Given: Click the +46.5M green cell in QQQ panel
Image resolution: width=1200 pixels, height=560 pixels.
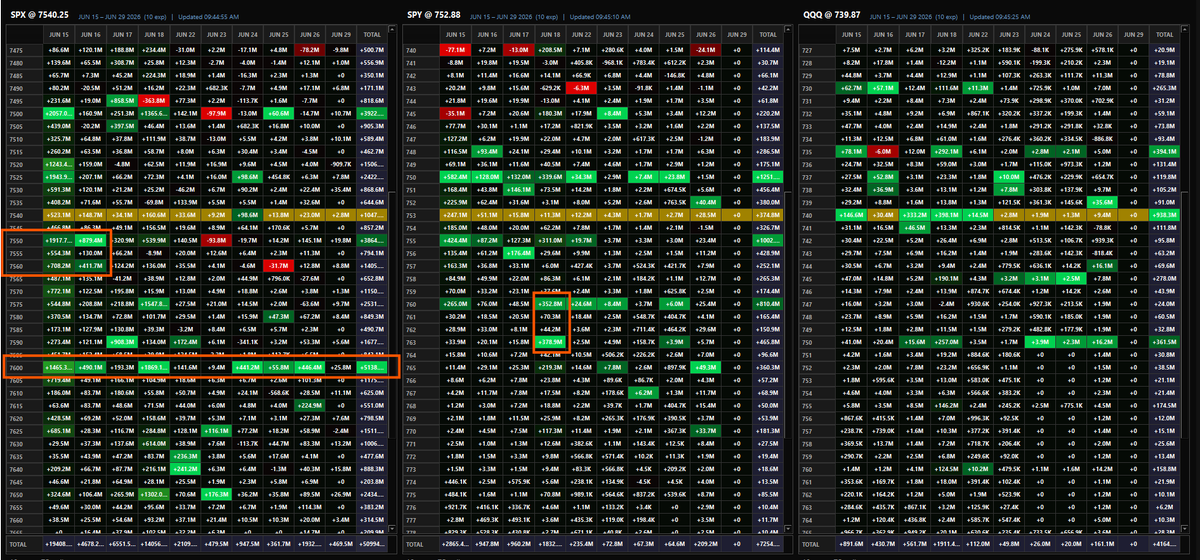Looking at the screenshot, I should pos(917,228).
